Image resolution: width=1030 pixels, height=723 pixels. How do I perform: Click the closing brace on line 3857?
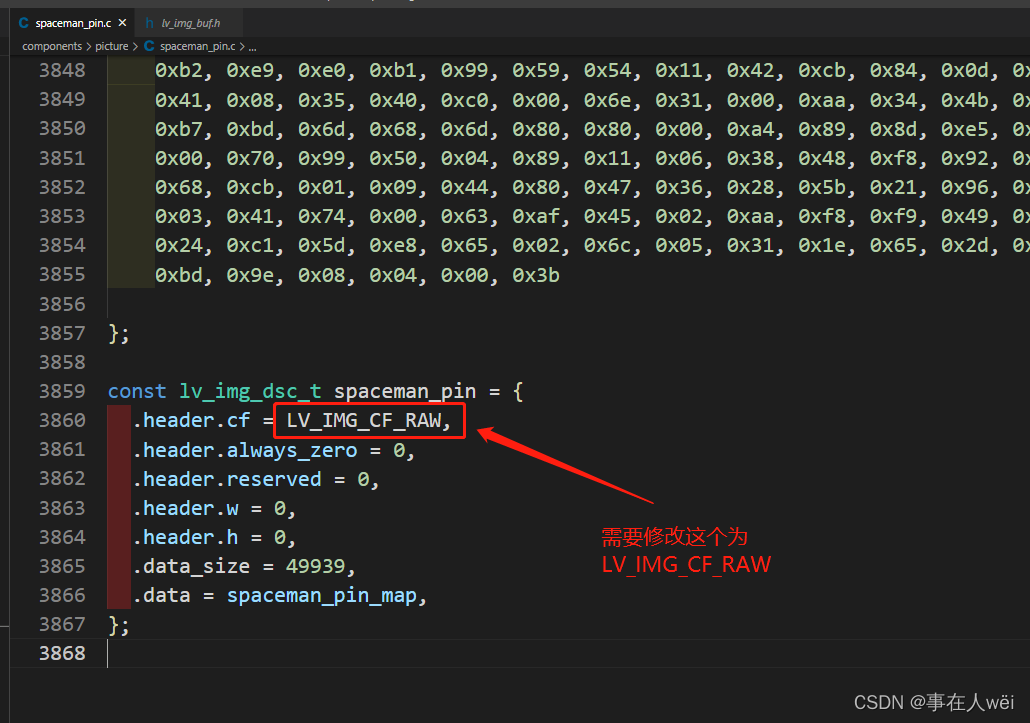pos(114,334)
